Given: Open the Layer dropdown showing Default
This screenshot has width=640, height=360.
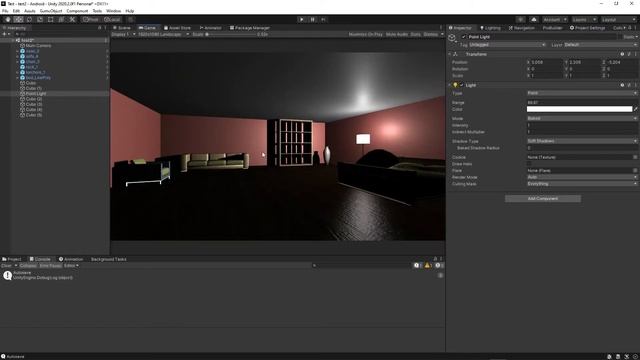Looking at the screenshot, I should coord(600,44).
